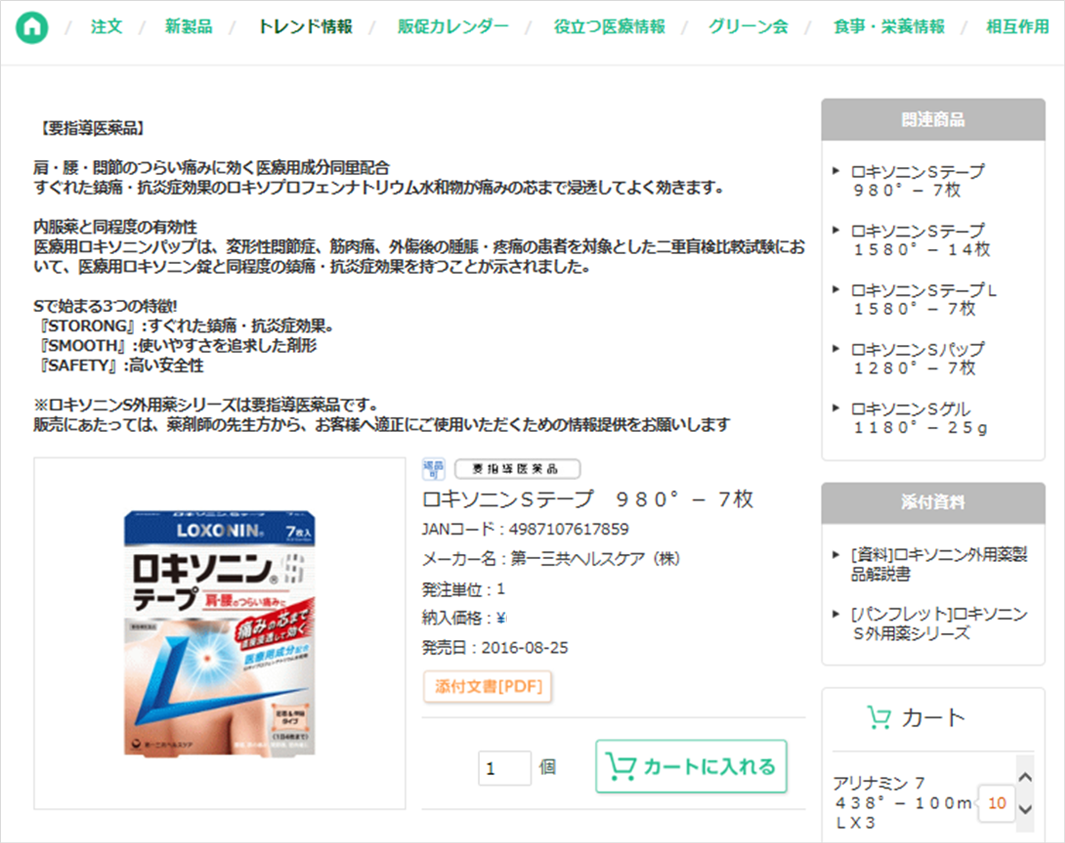Open related product ロキソニンSパップ 1280° 7枚
The height and width of the screenshot is (843, 1065).
[x=918, y=359]
